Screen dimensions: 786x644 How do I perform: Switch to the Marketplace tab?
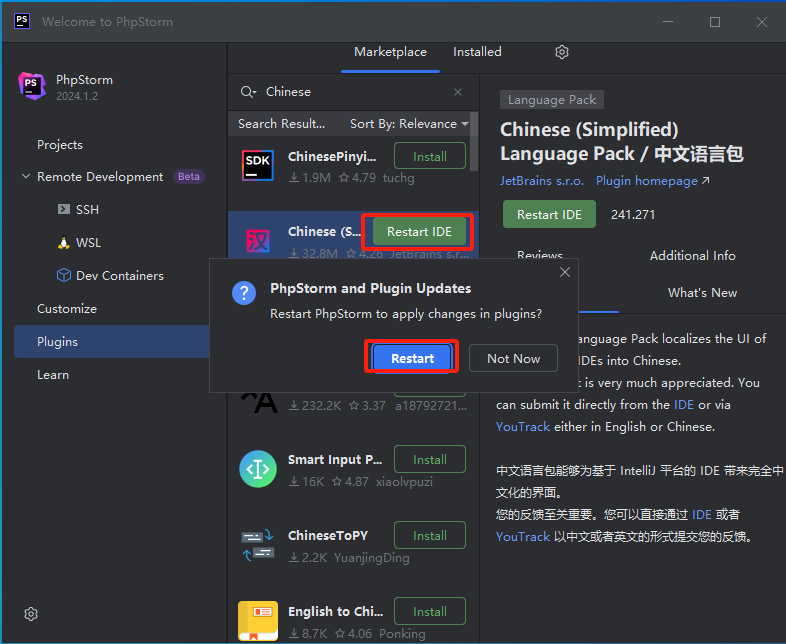pos(390,52)
